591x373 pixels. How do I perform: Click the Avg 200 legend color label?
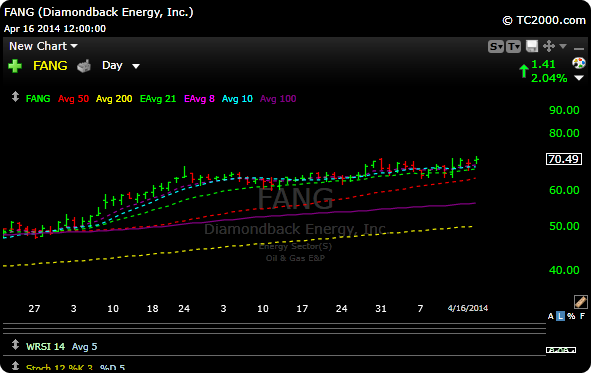click(x=114, y=99)
